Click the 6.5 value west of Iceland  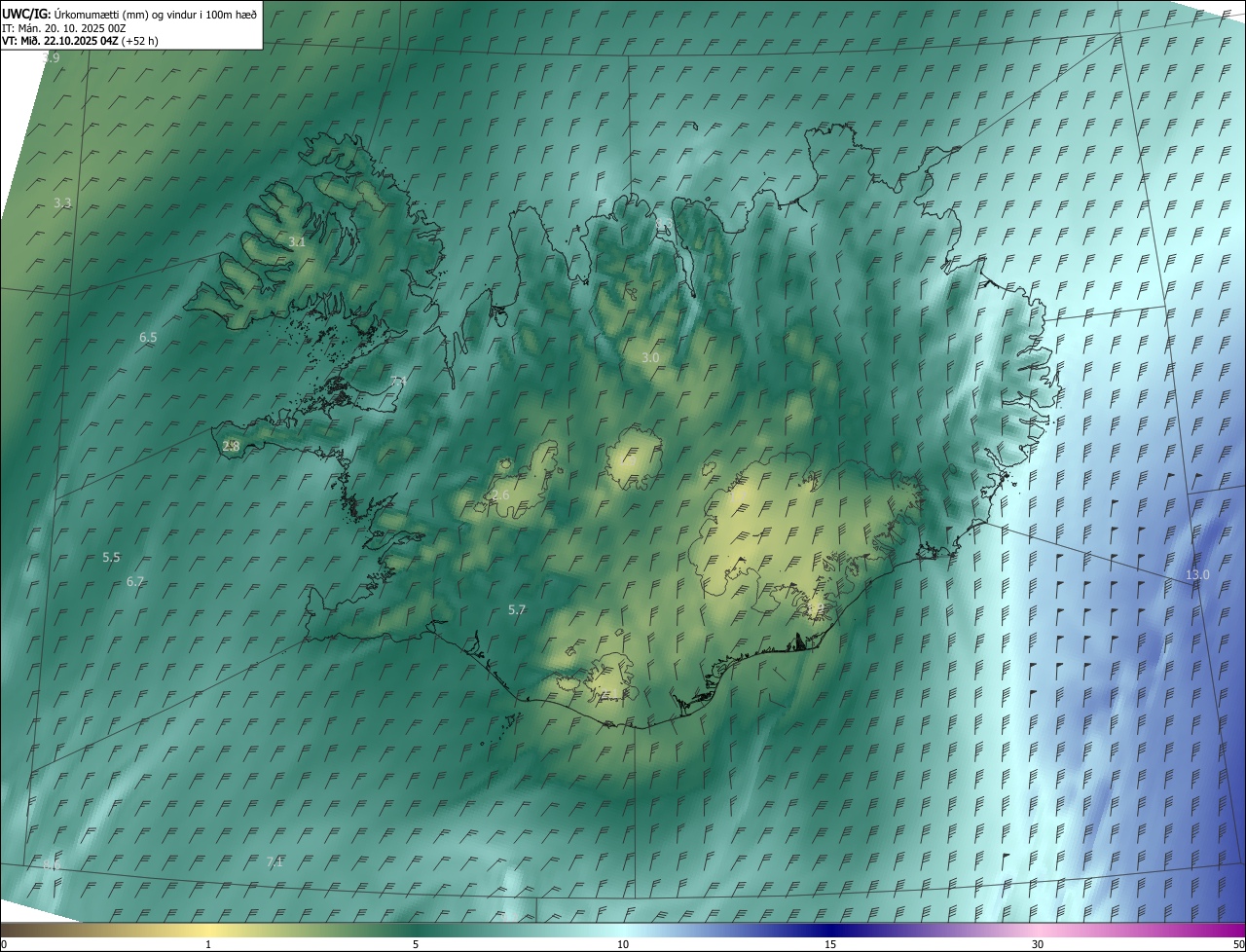pos(148,338)
